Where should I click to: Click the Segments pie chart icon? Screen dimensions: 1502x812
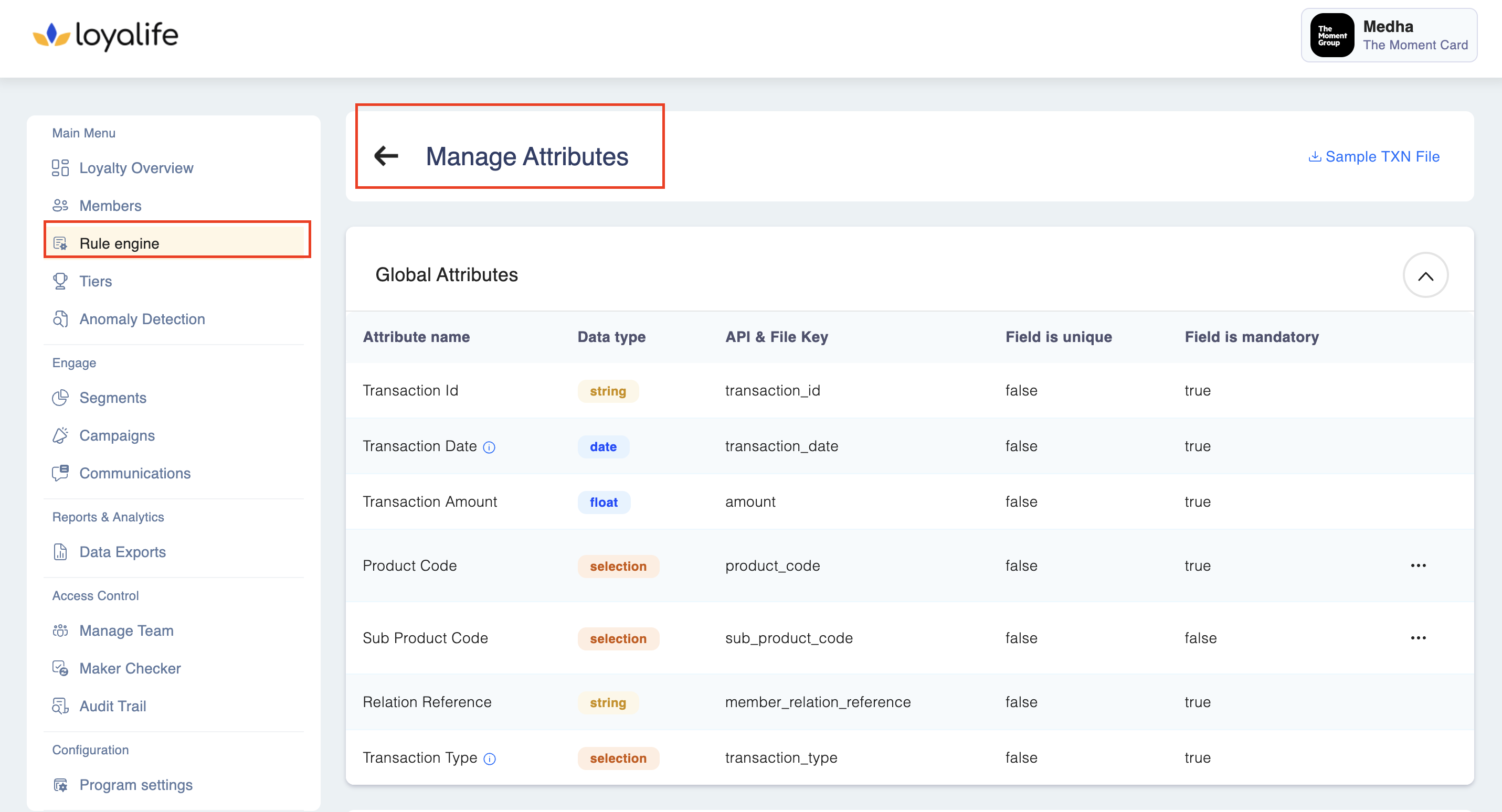tap(60, 398)
